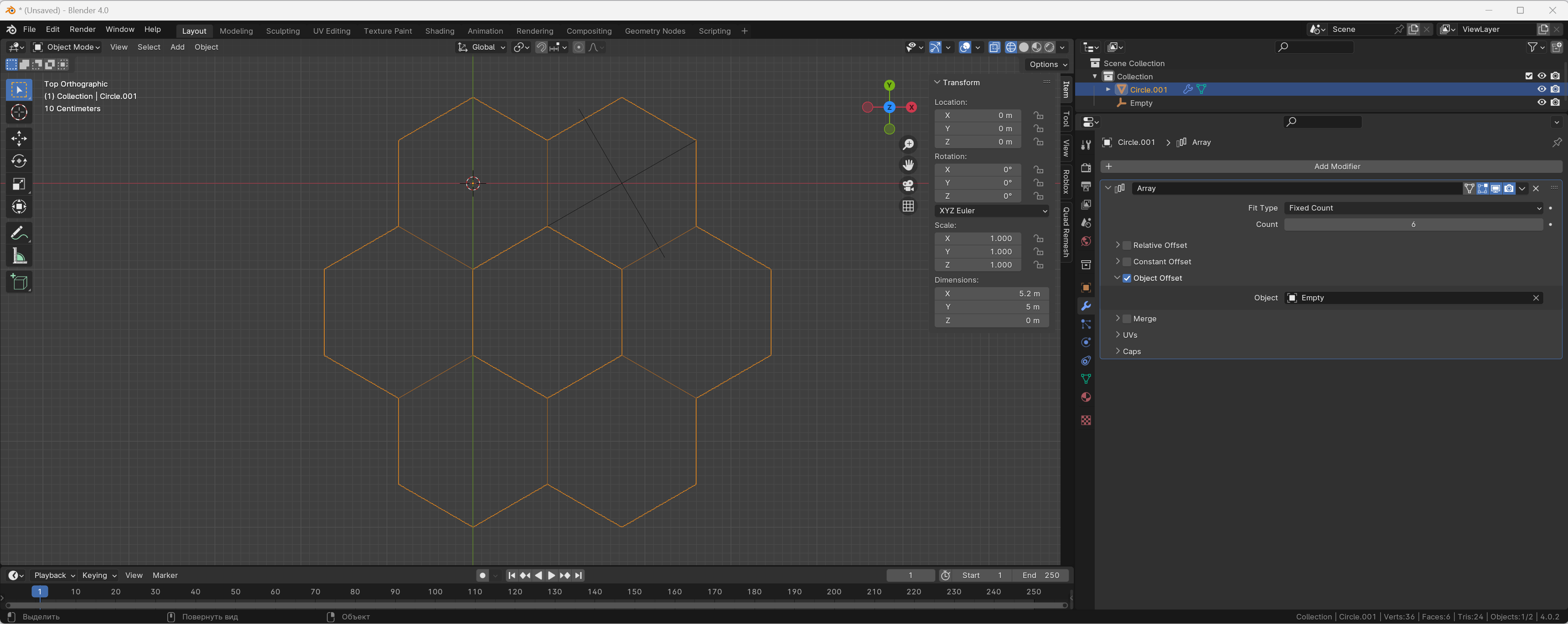The width and height of the screenshot is (1568, 624).
Task: Open the Render properties tab icon
Action: tap(1086, 167)
